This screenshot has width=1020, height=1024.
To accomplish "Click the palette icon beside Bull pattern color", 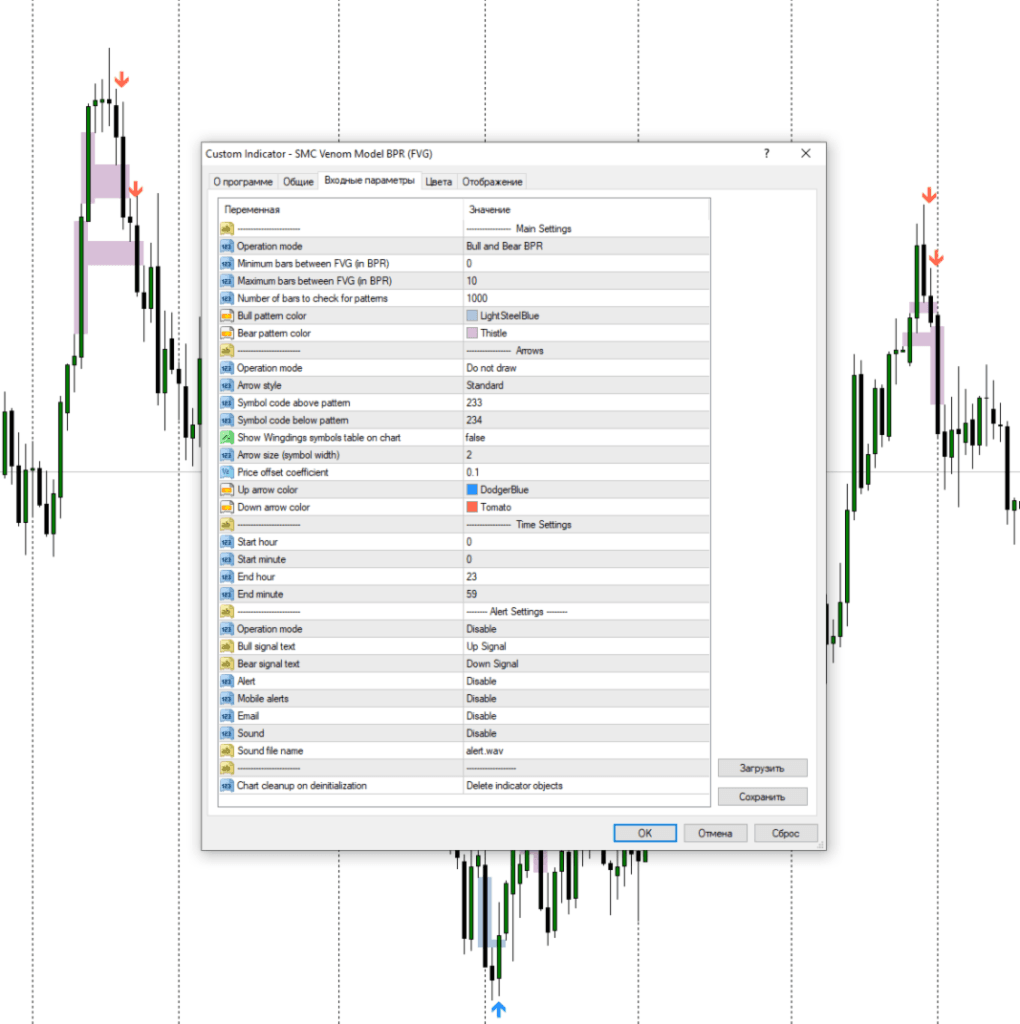I will pyautogui.click(x=227, y=315).
